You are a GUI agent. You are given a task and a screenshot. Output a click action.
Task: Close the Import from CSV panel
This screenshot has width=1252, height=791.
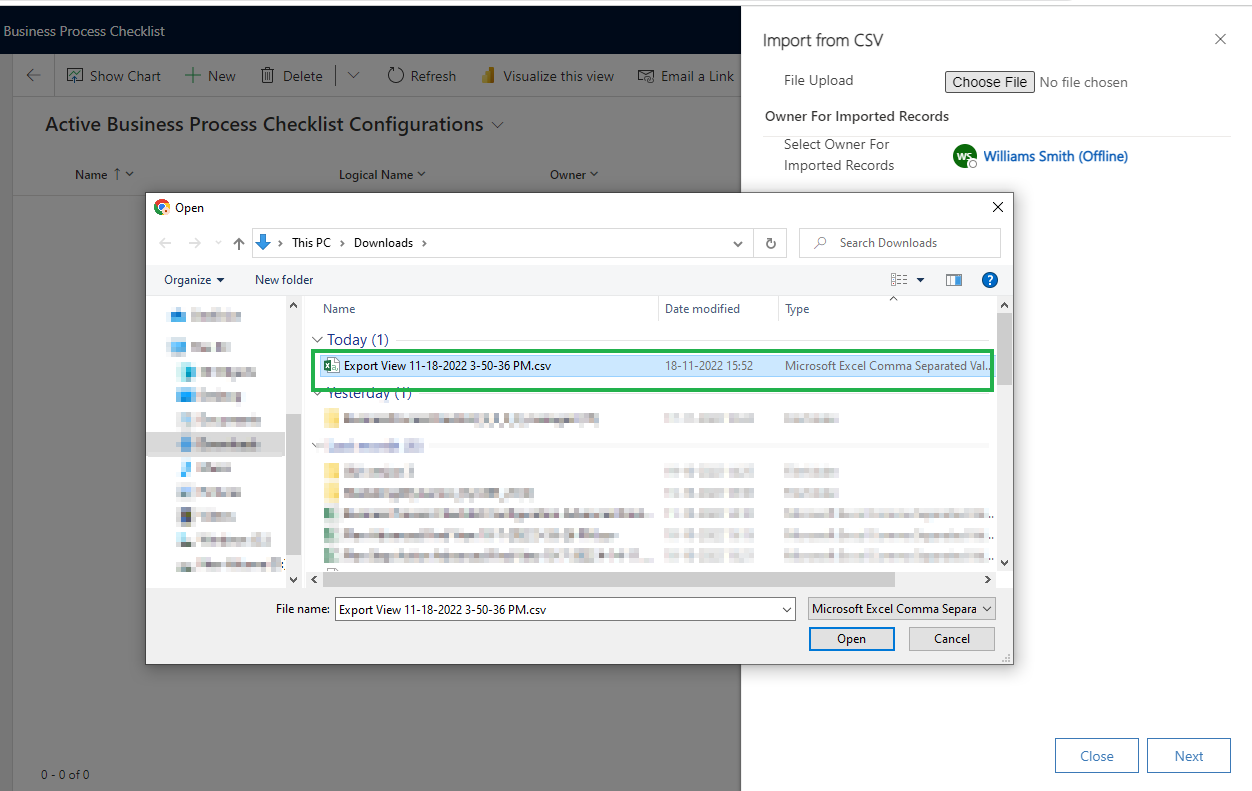click(1219, 40)
